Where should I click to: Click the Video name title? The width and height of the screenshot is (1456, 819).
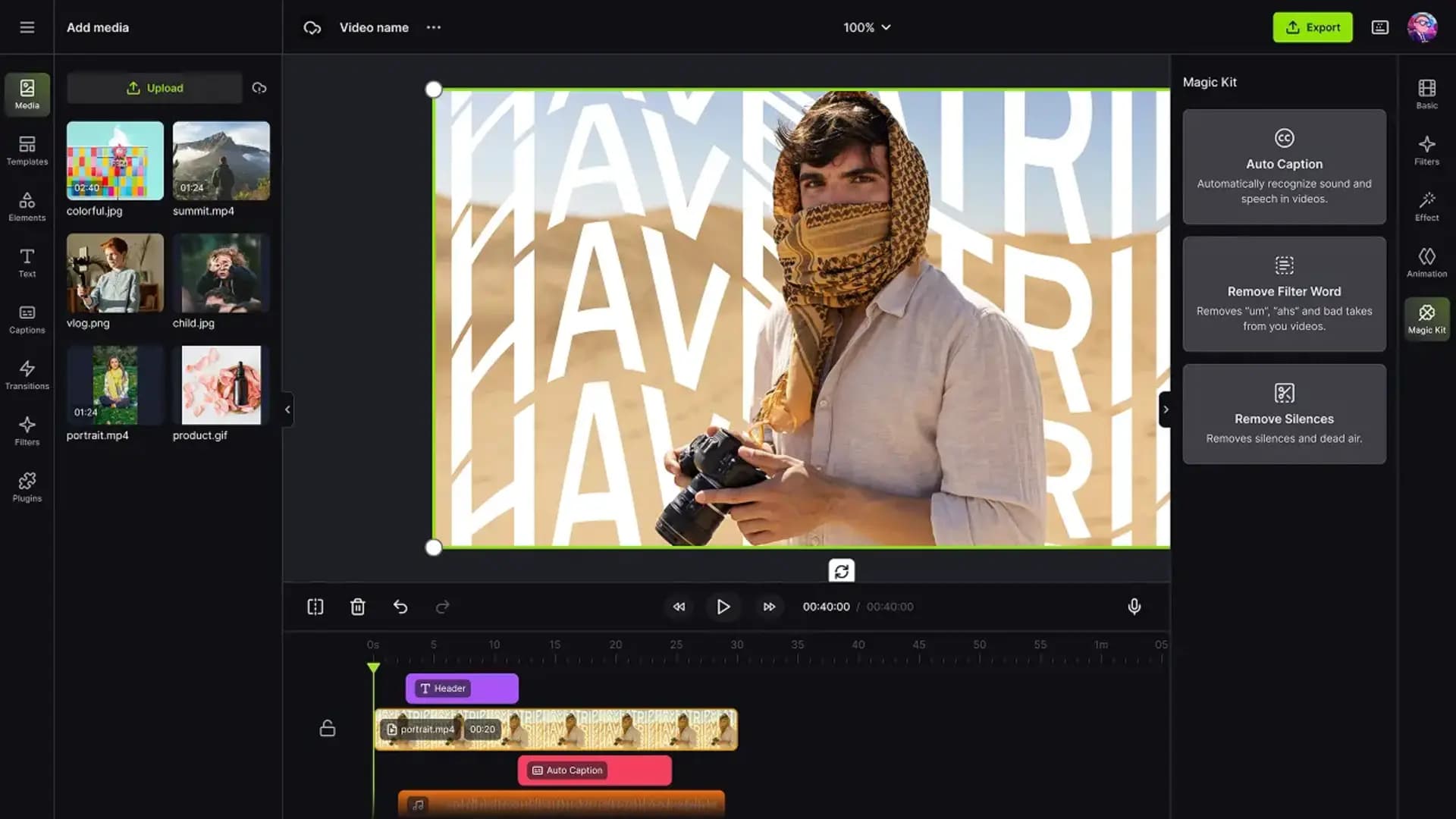pos(374,27)
